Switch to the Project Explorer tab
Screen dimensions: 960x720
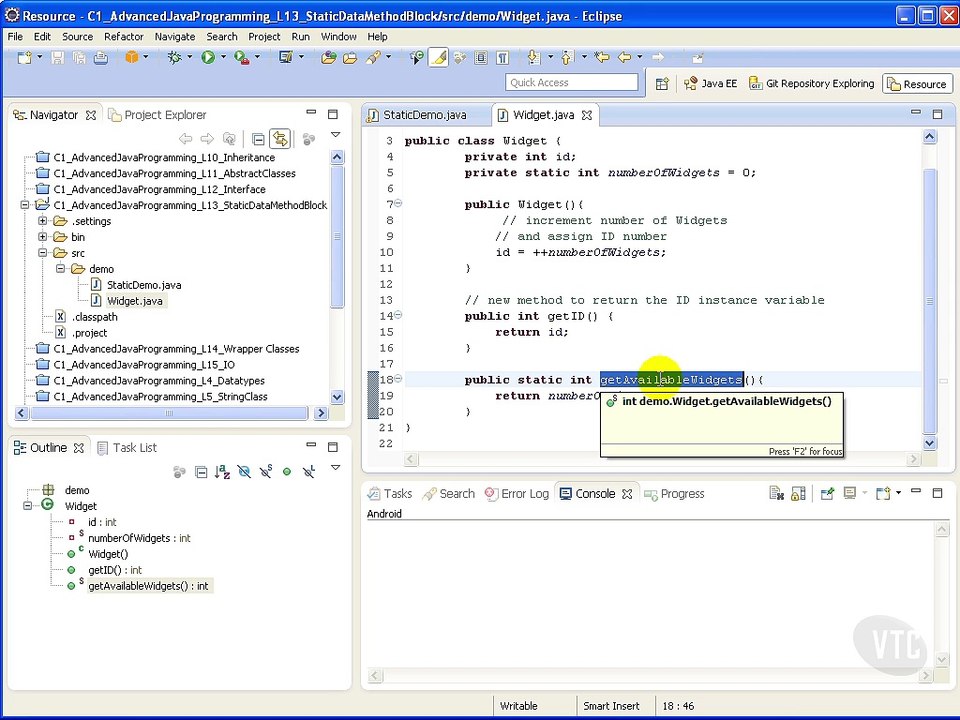tap(158, 115)
